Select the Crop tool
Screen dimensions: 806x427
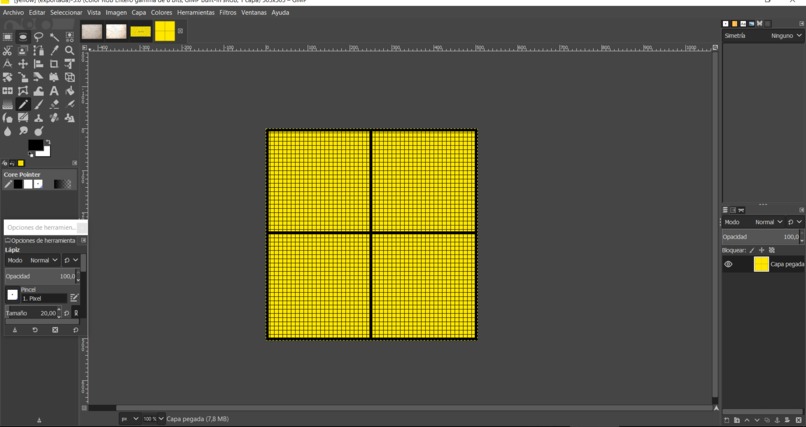point(54,64)
